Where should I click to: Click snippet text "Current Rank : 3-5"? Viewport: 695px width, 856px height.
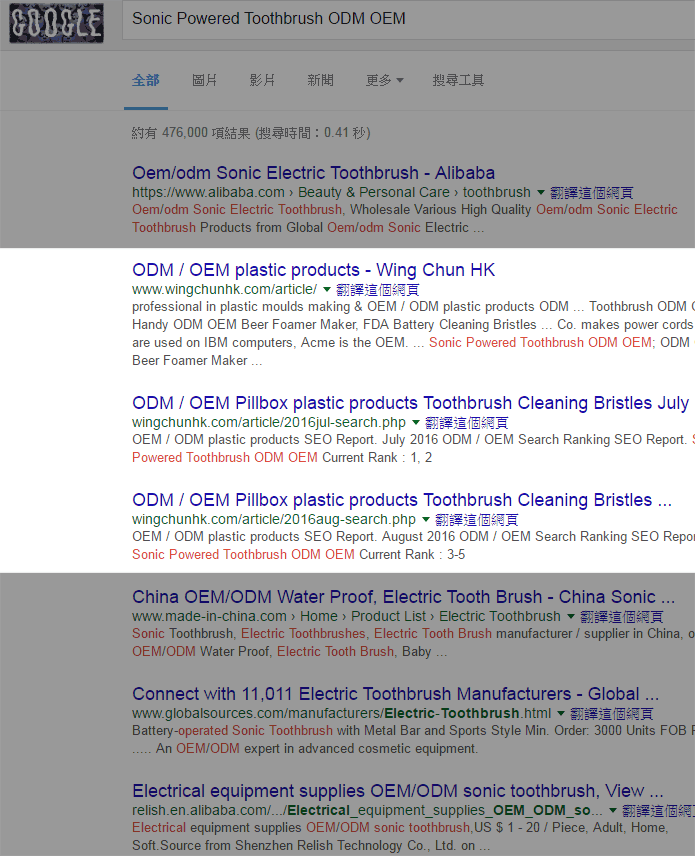tap(412, 555)
